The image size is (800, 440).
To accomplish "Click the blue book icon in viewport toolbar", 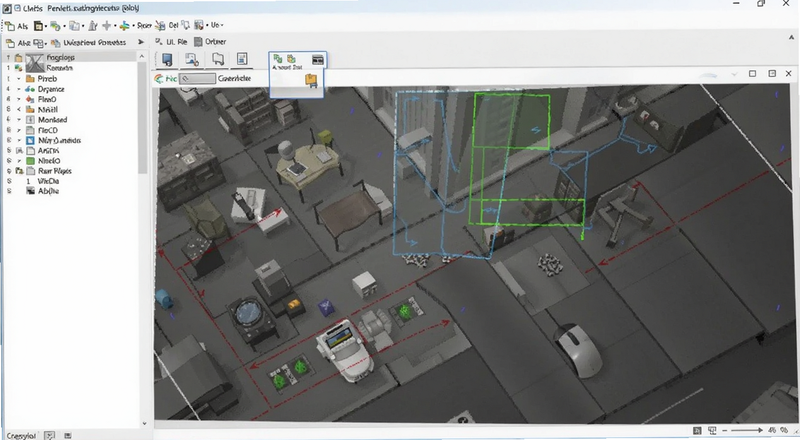I will (167, 60).
